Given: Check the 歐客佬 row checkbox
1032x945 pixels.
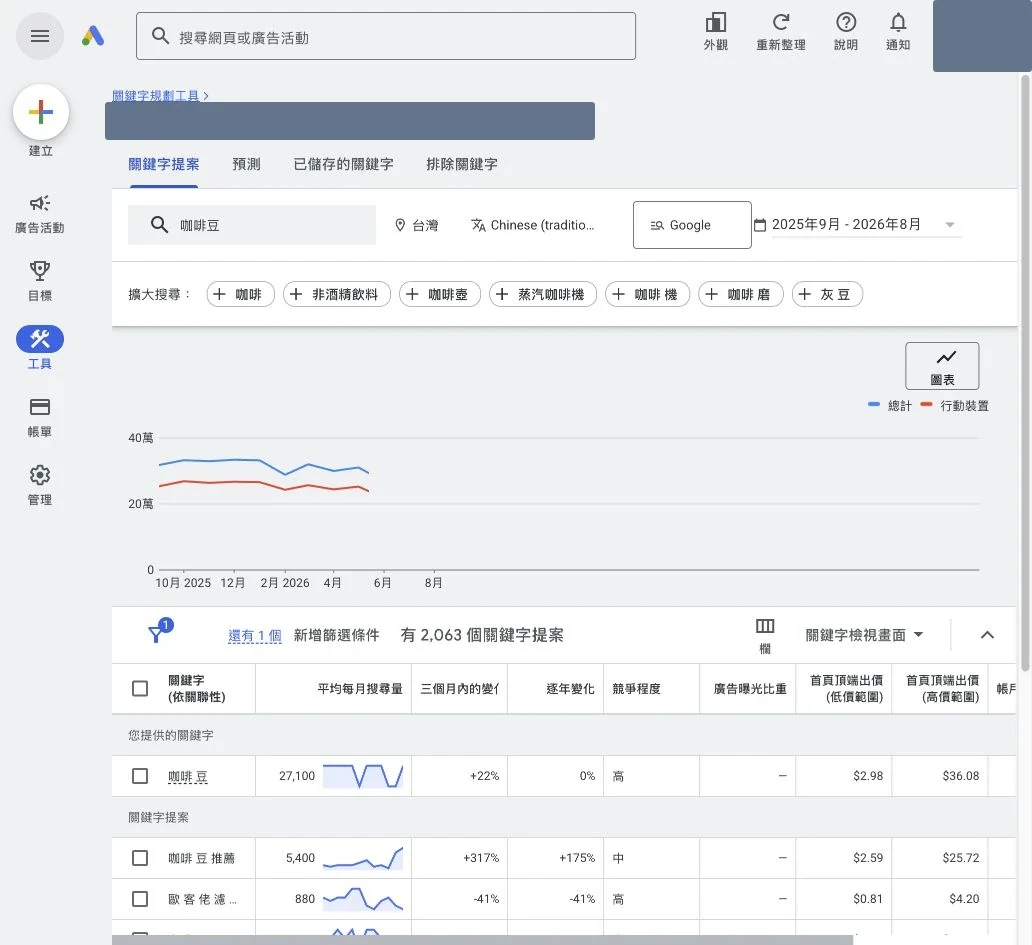Looking at the screenshot, I should coord(140,899).
